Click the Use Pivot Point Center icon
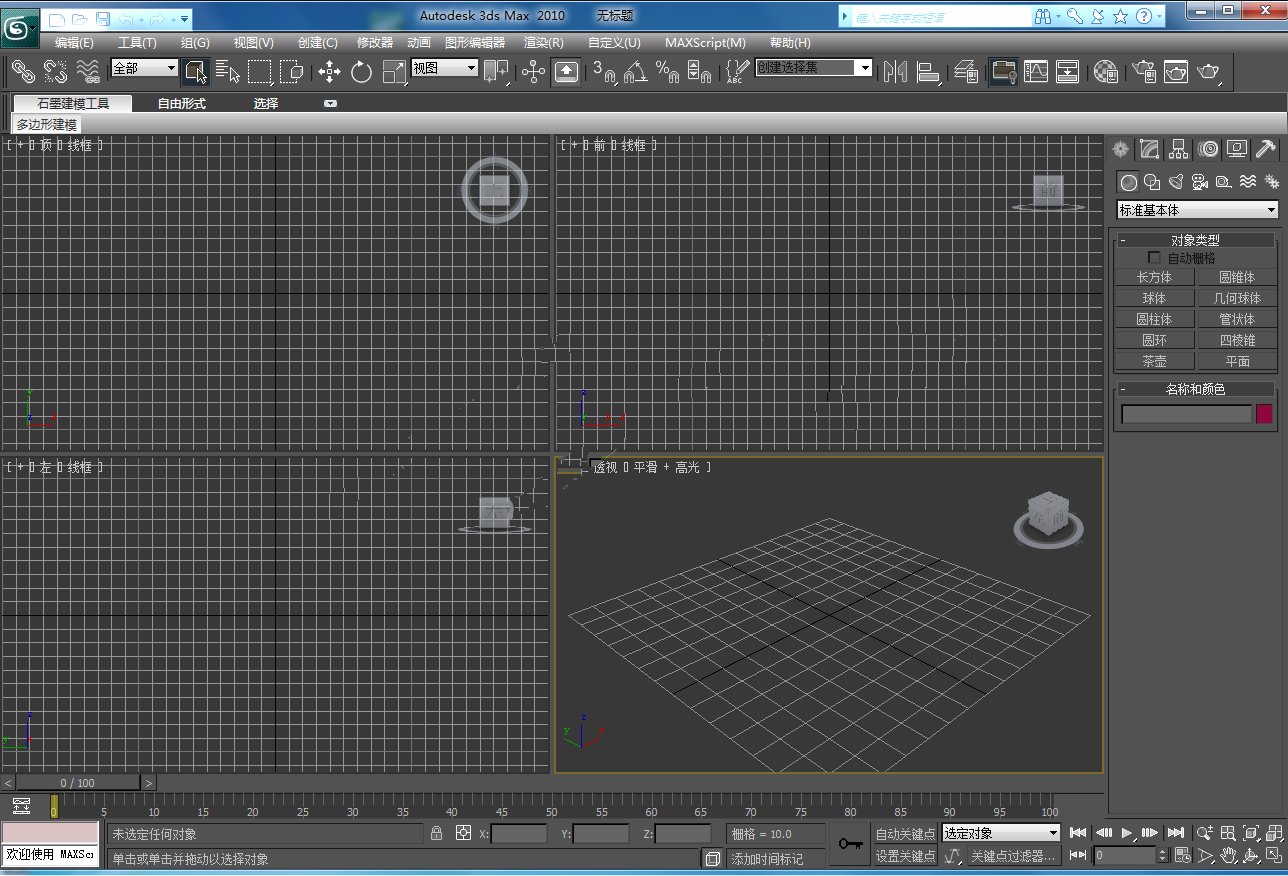This screenshot has width=1288, height=876. [x=496, y=71]
